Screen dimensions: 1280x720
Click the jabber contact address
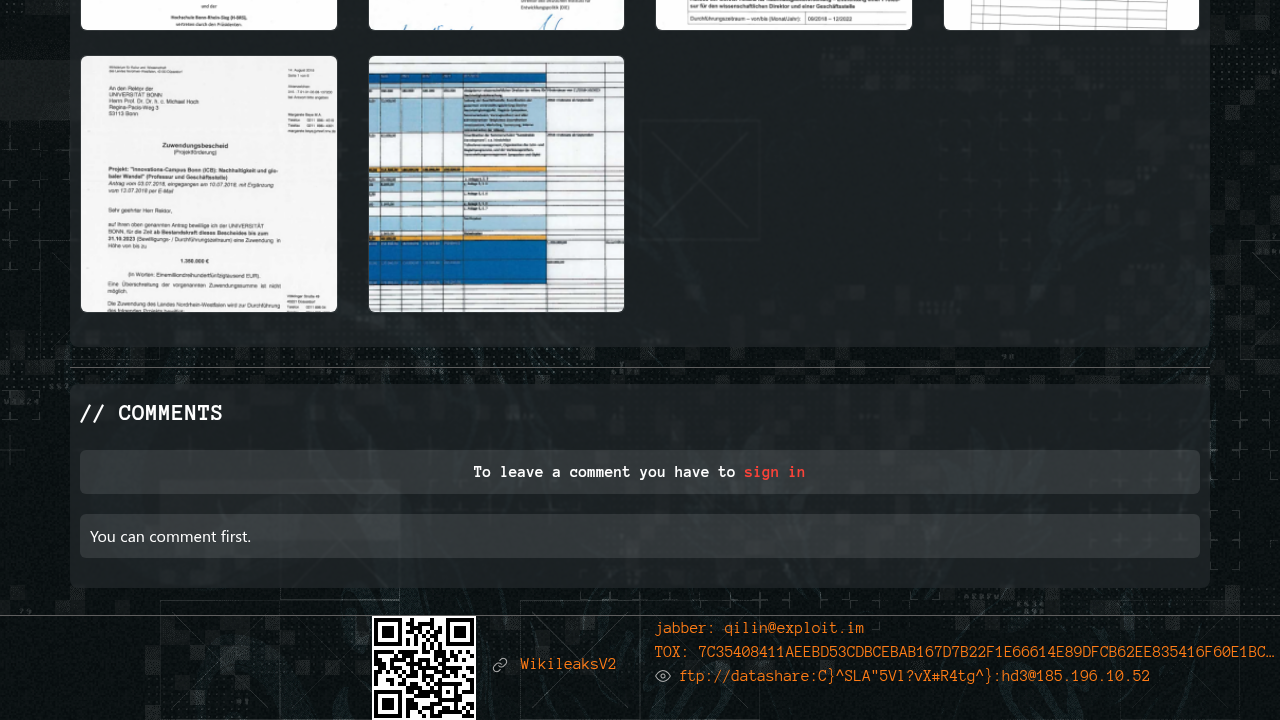(794, 628)
